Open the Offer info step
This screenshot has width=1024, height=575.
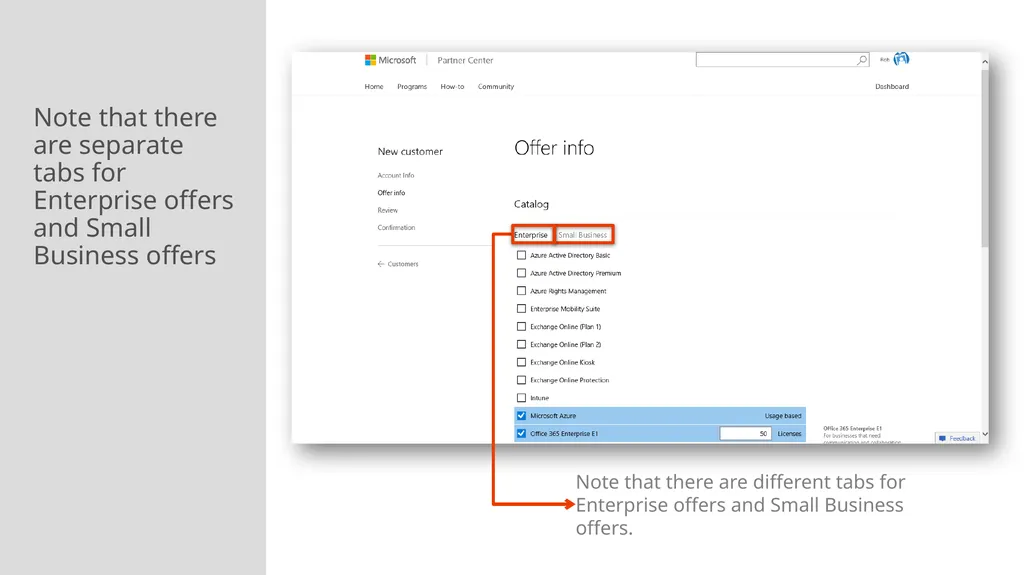pyautogui.click(x=391, y=193)
